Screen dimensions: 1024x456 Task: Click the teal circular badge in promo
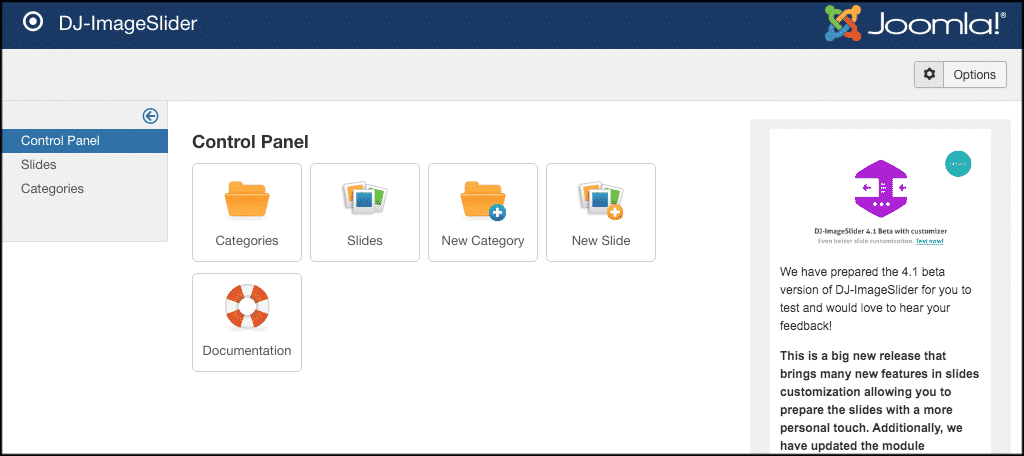958,163
